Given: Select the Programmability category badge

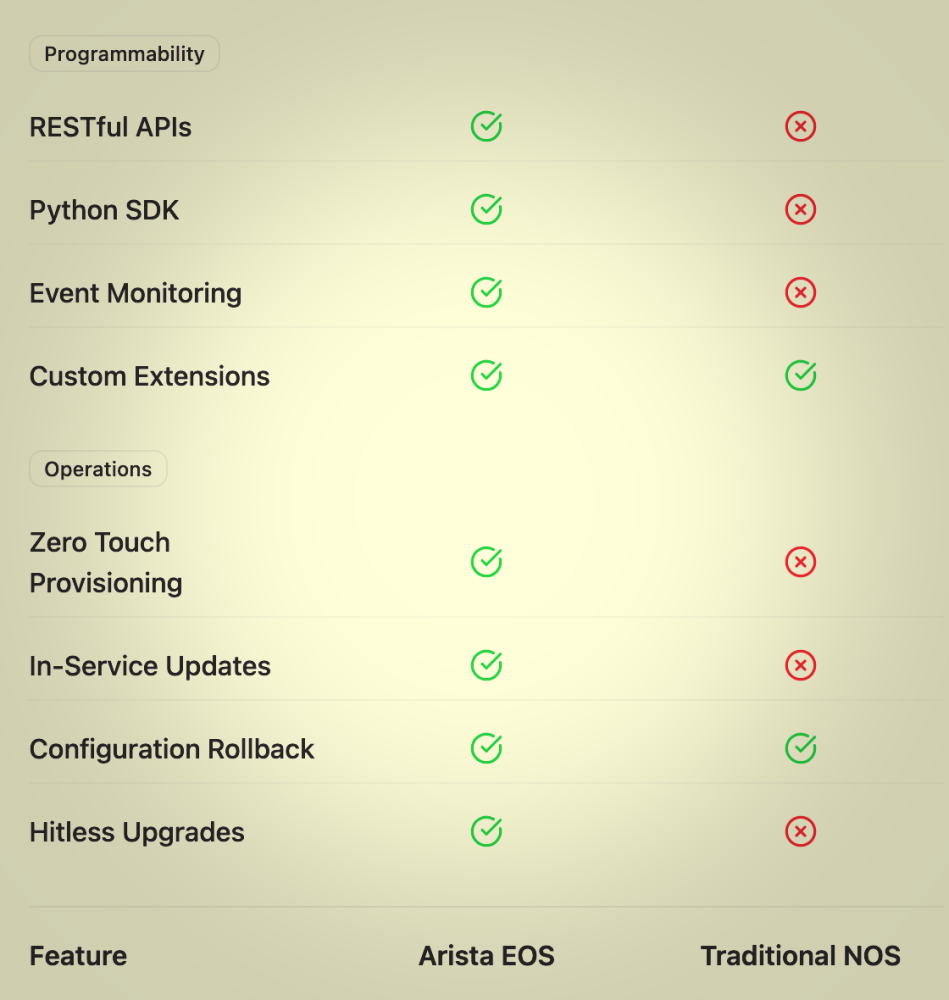Looking at the screenshot, I should tap(124, 54).
